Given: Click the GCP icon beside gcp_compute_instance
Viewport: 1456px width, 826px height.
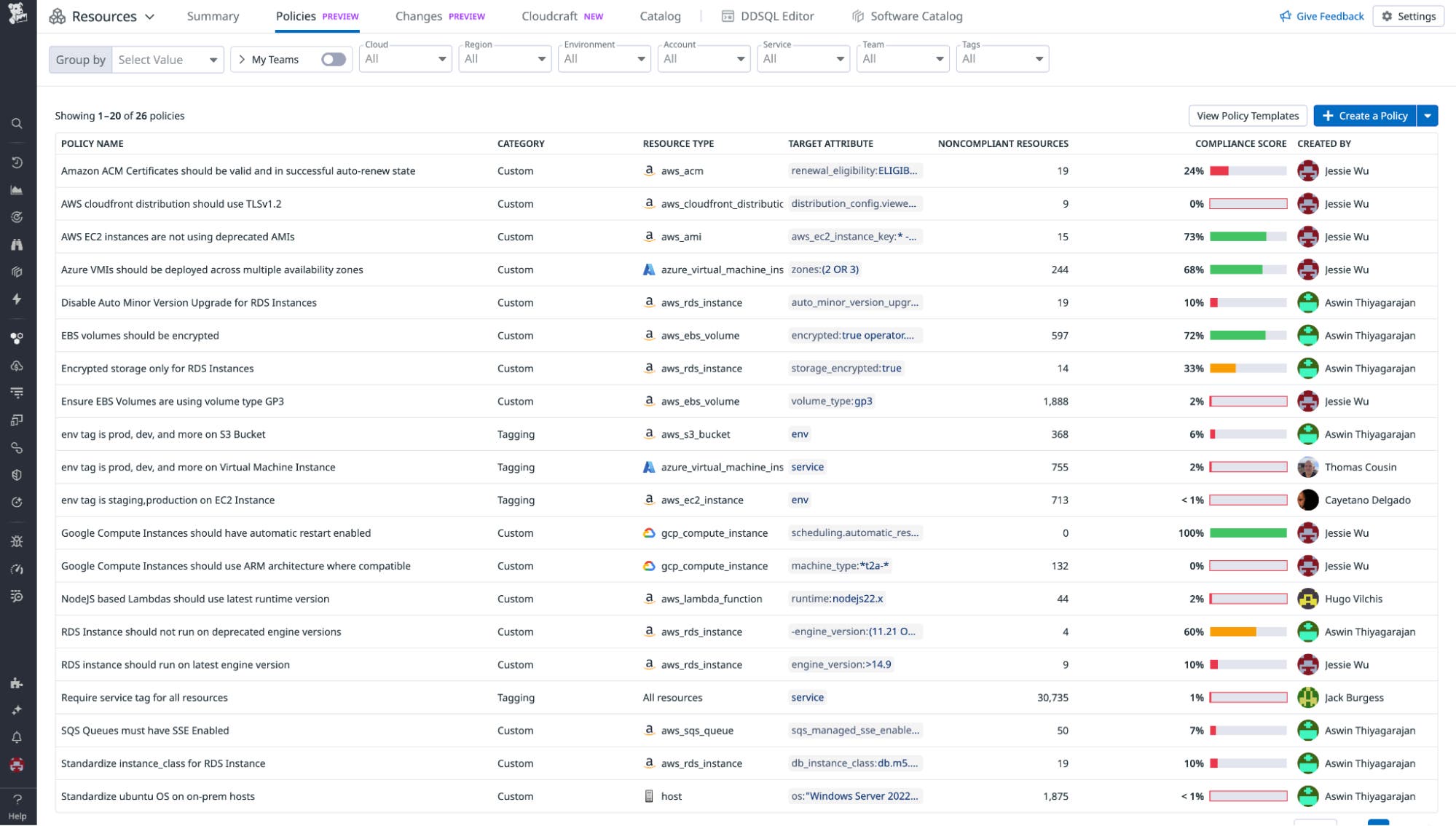Looking at the screenshot, I should pyautogui.click(x=648, y=532).
